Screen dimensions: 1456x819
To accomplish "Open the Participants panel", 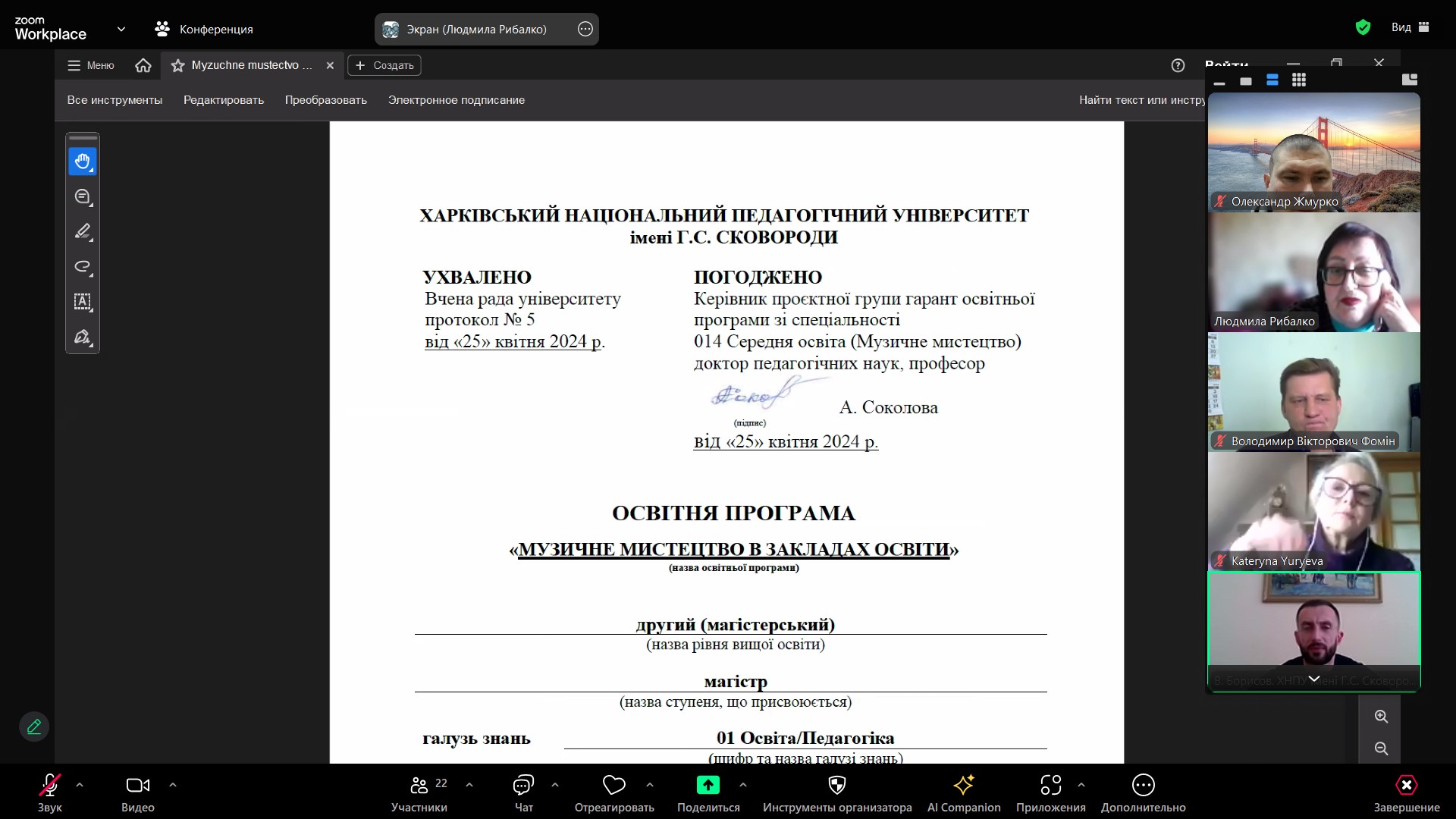I will click(419, 792).
